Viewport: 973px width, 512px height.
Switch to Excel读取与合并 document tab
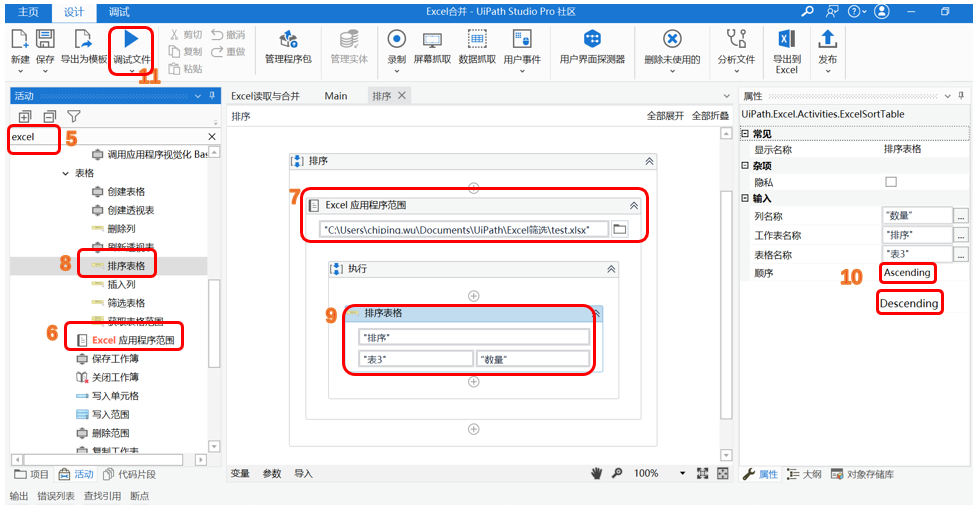[265, 96]
